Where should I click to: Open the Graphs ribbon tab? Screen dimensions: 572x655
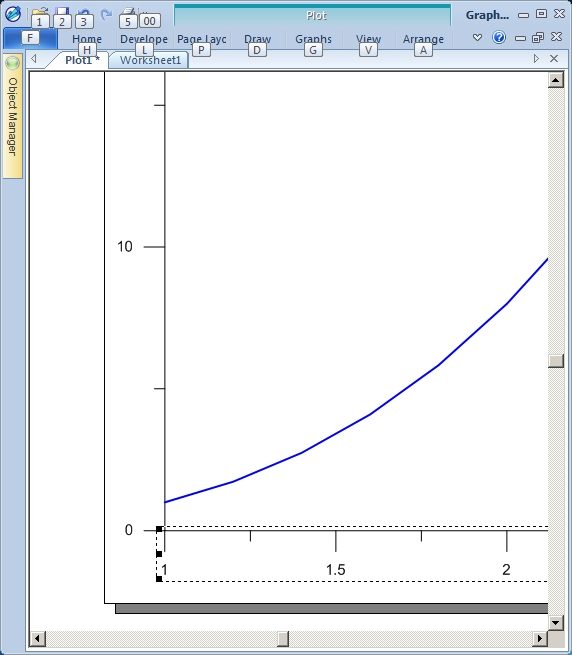coord(313,39)
